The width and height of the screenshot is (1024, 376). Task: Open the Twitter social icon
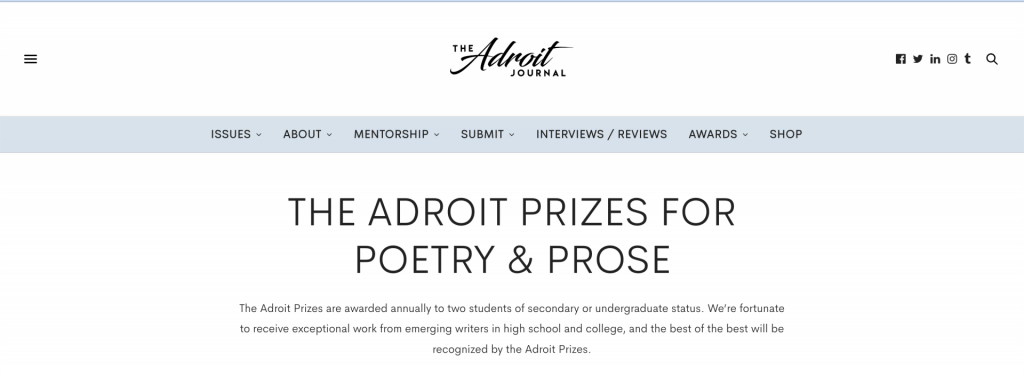pos(918,59)
